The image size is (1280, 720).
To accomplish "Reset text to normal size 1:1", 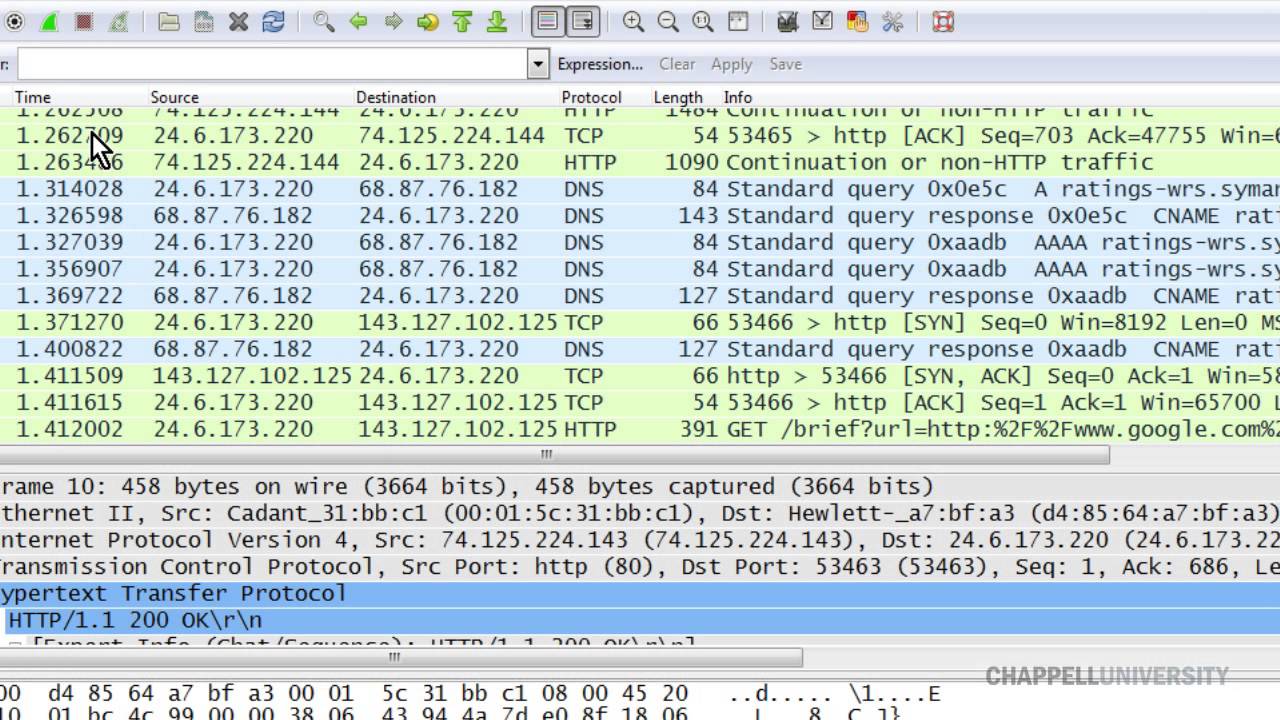I will pos(703,21).
